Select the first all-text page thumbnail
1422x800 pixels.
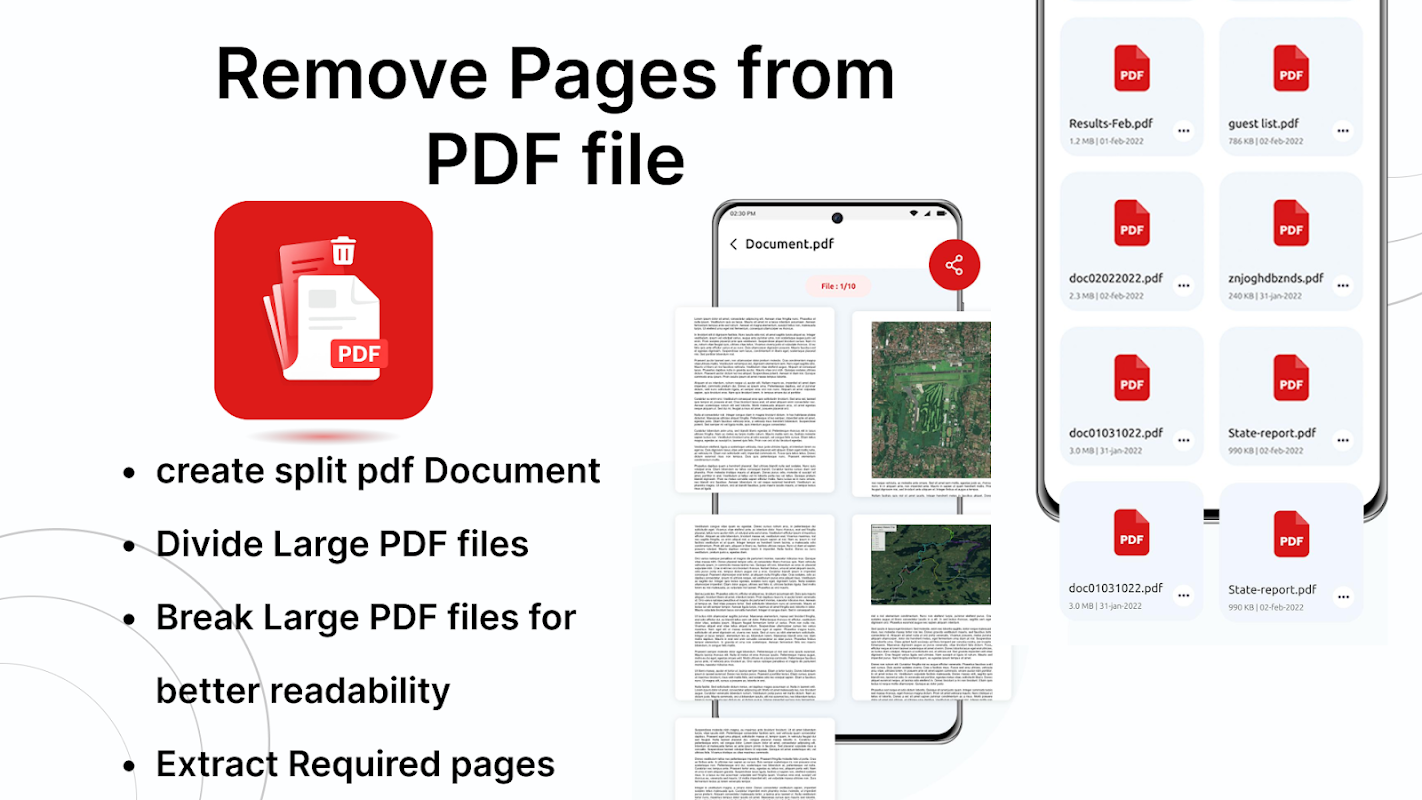(x=755, y=400)
